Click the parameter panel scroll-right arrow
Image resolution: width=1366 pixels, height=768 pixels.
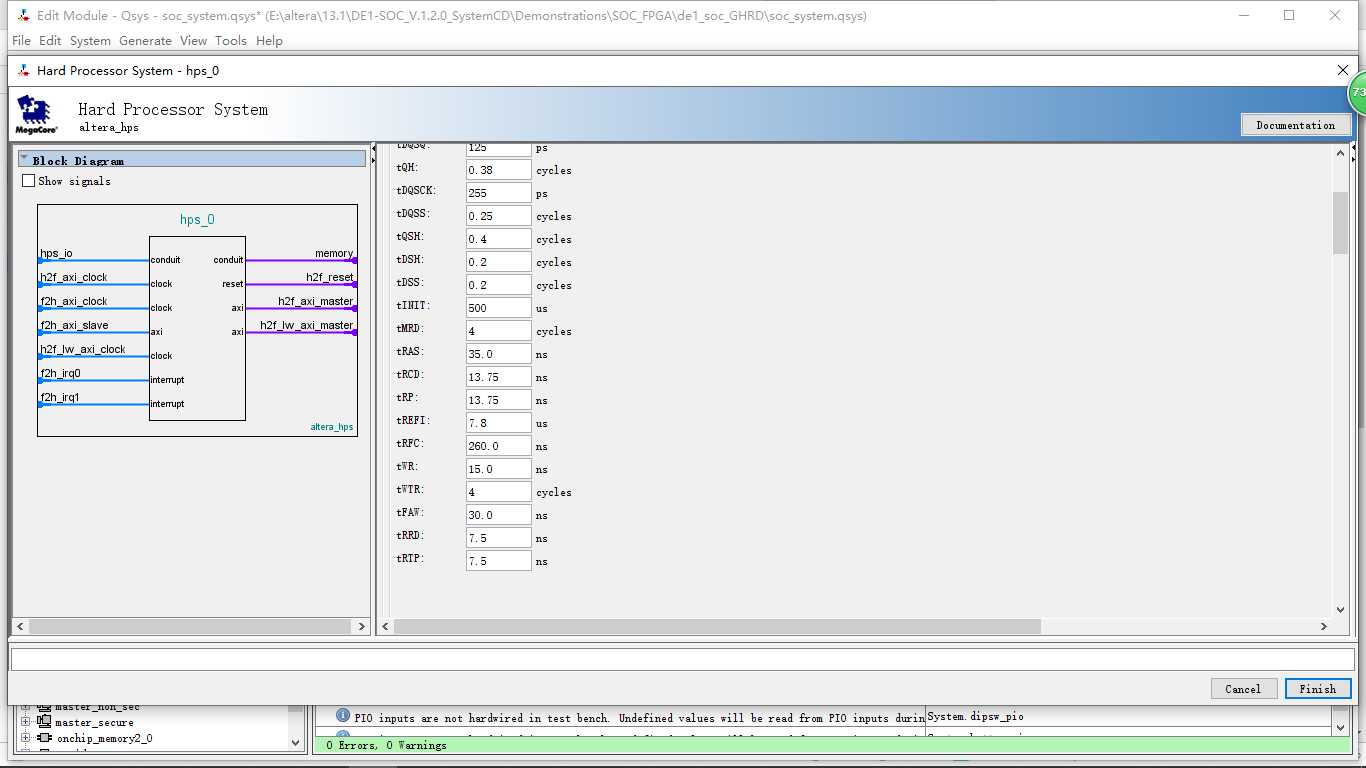(1323, 626)
